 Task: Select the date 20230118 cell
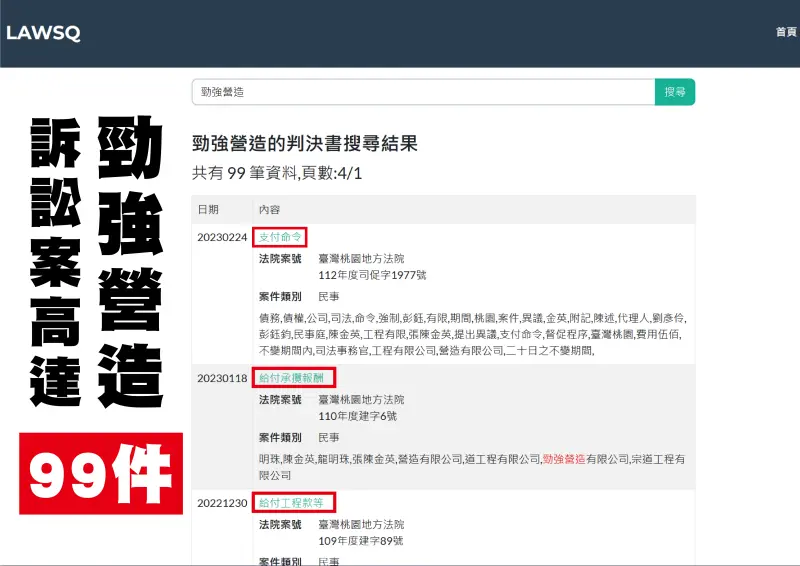click(222, 378)
